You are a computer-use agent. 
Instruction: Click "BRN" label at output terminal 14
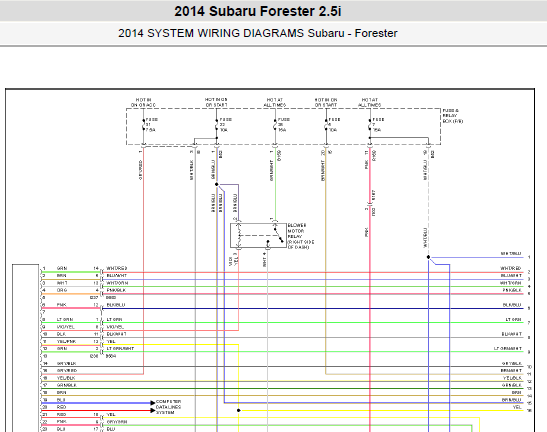517,393
